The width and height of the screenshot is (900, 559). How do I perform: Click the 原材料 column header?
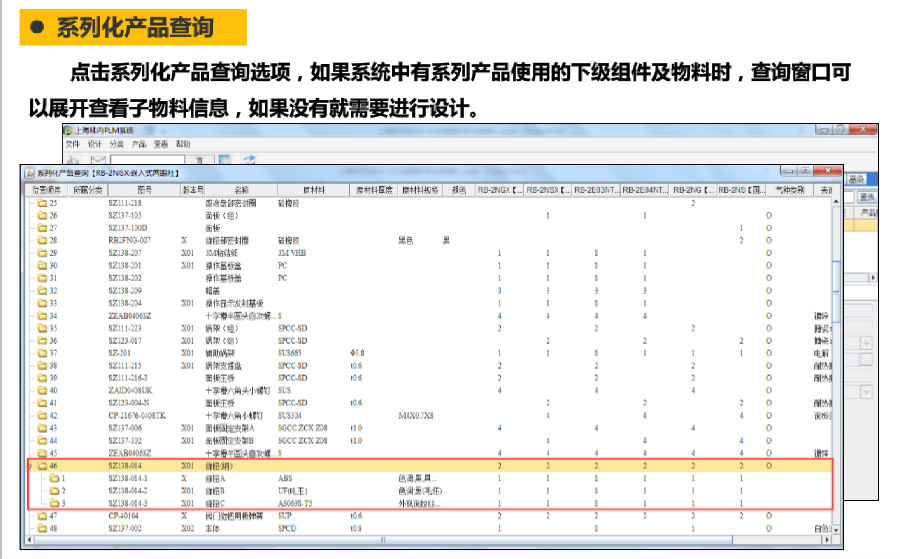(314, 190)
